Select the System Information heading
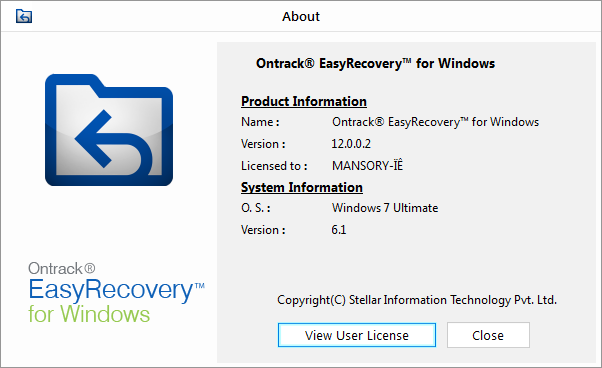The width and height of the screenshot is (602, 368). pyautogui.click(x=302, y=187)
